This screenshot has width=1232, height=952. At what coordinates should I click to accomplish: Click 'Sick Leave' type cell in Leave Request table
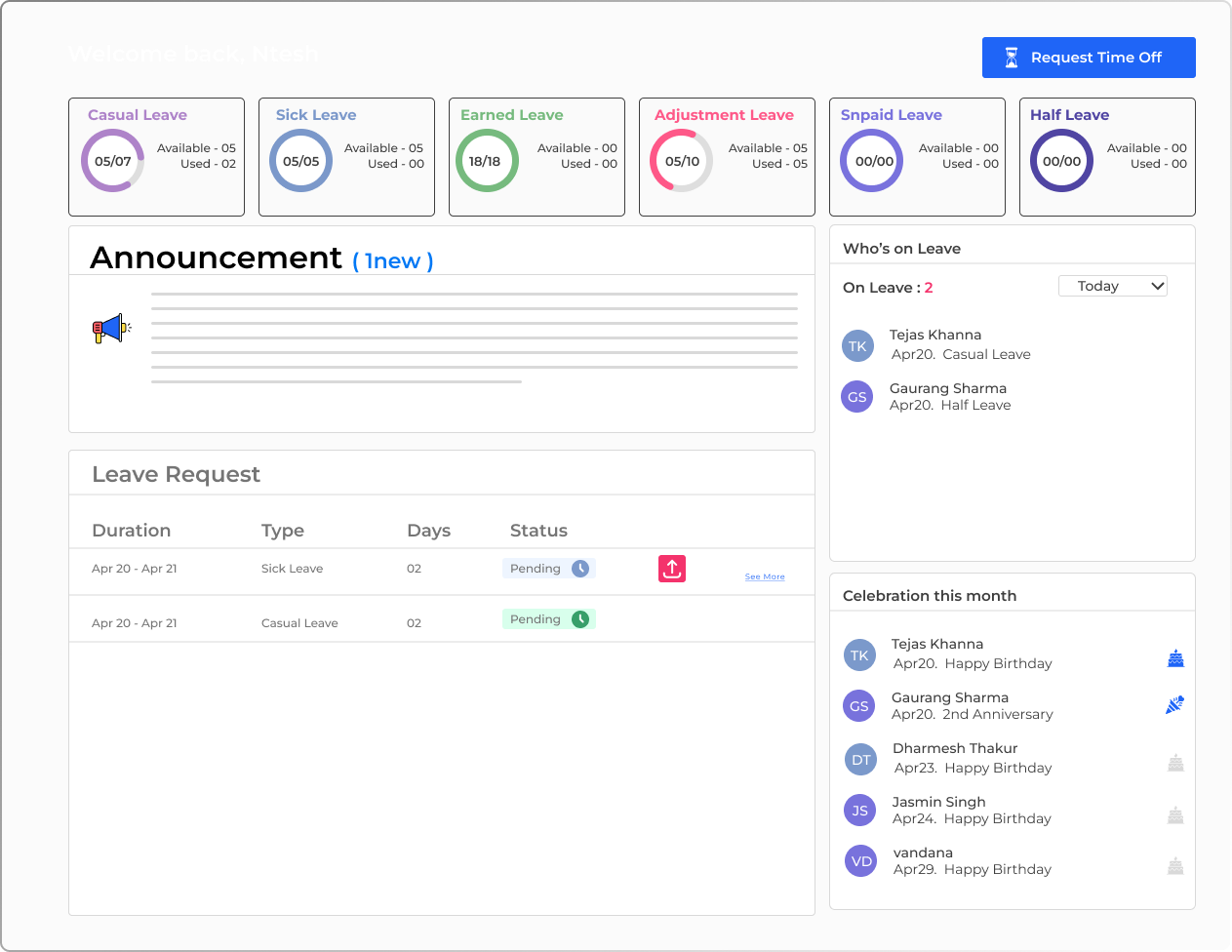(292, 569)
